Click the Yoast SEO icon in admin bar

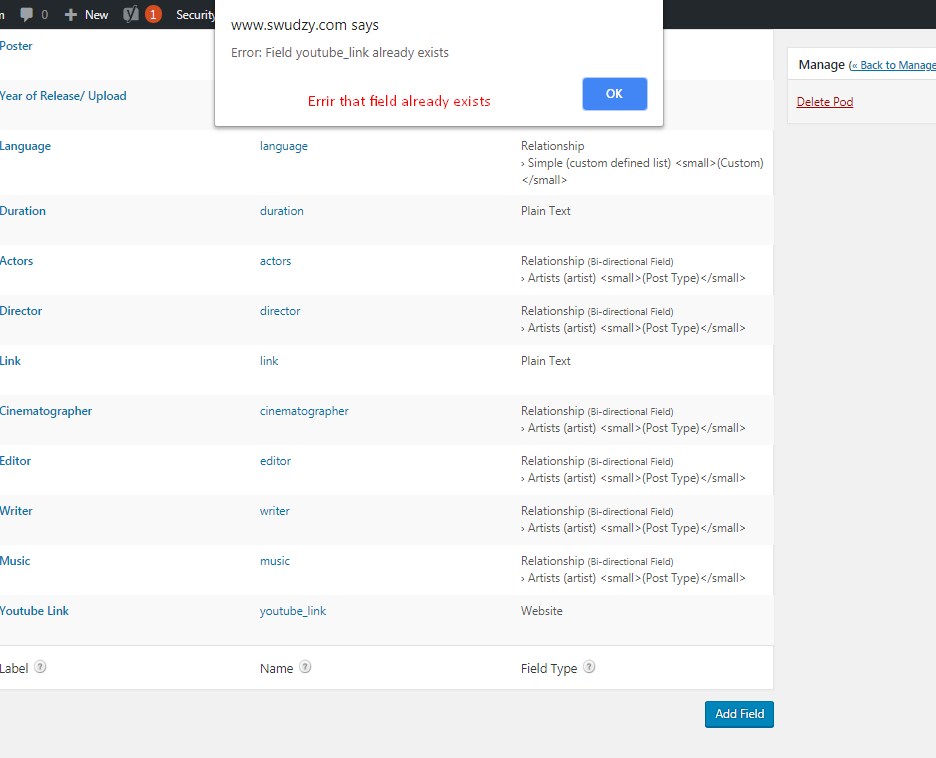pyautogui.click(x=131, y=14)
